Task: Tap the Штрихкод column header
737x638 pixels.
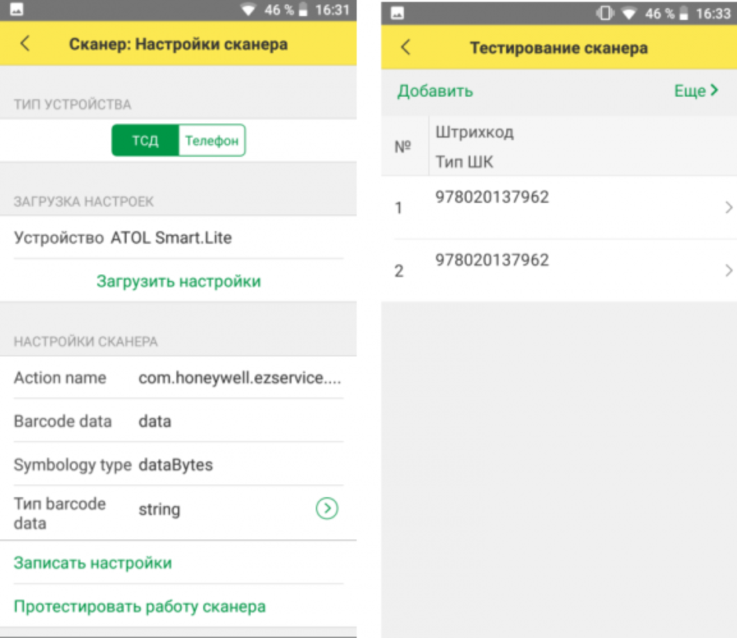Action: [474, 132]
